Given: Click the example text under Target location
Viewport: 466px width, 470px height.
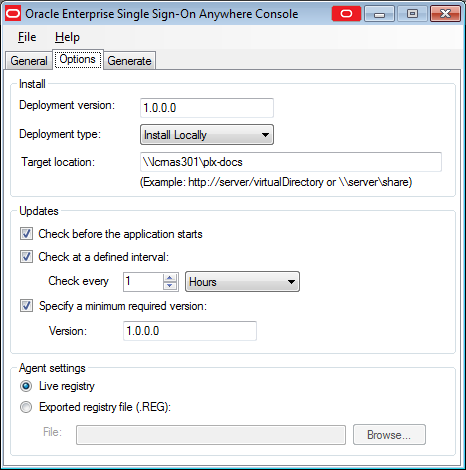Looking at the screenshot, I should click(276, 182).
